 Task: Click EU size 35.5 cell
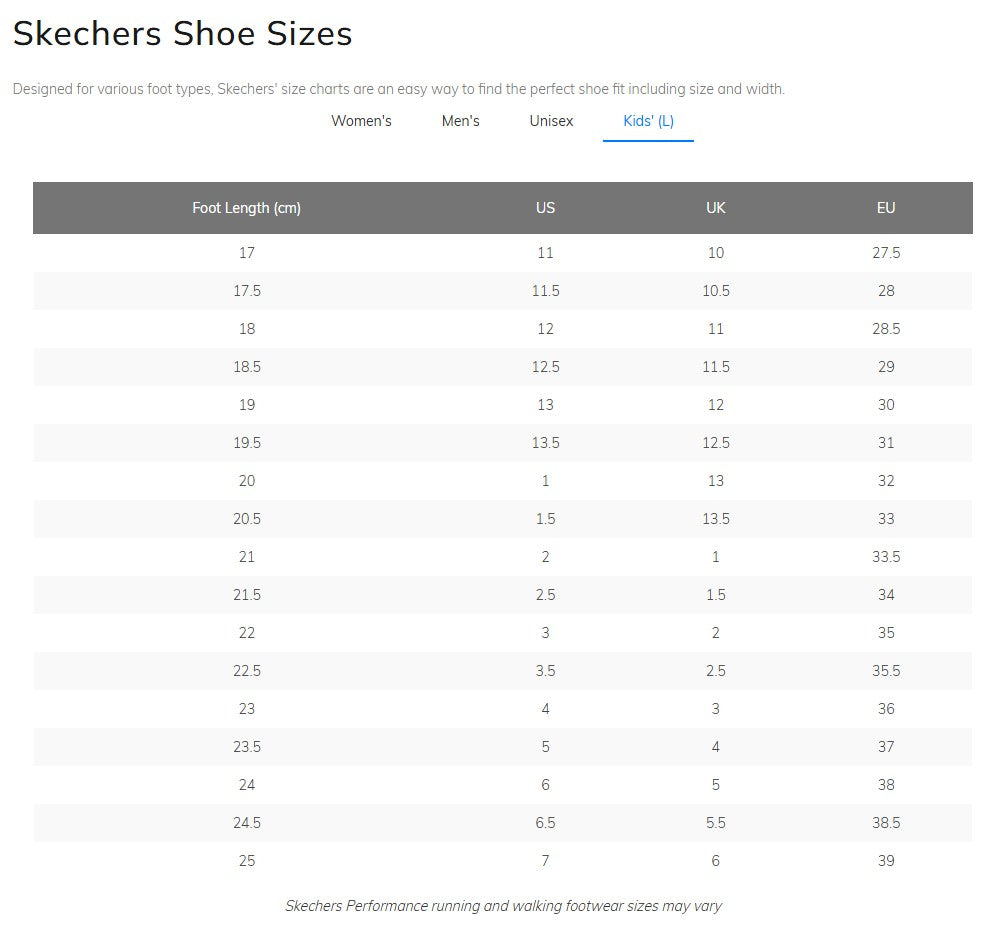click(886, 671)
